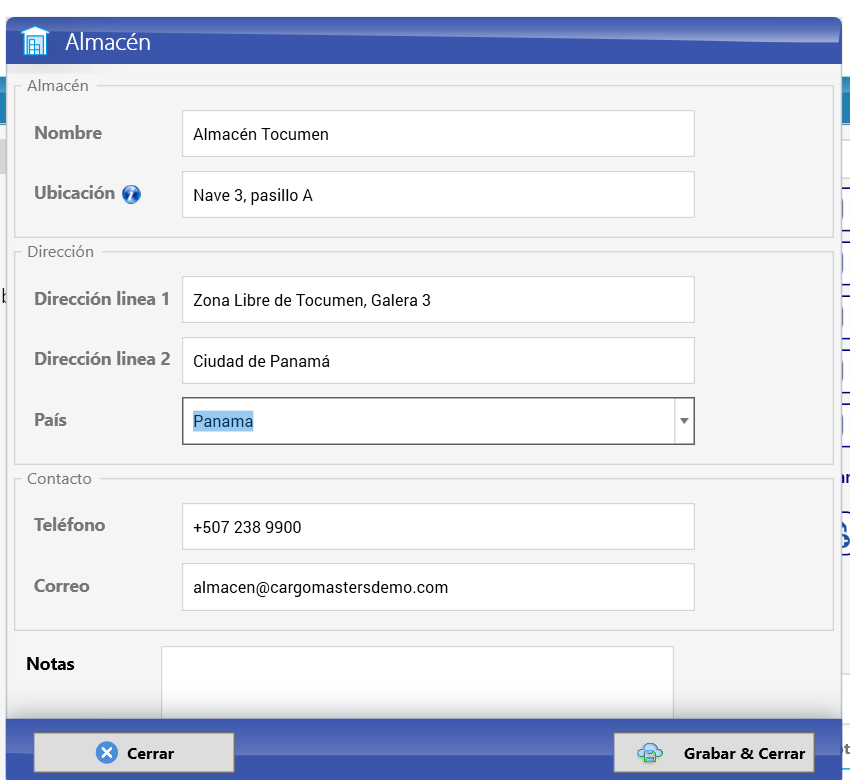
Task: Click the Correo email input field
Action: tap(438, 587)
